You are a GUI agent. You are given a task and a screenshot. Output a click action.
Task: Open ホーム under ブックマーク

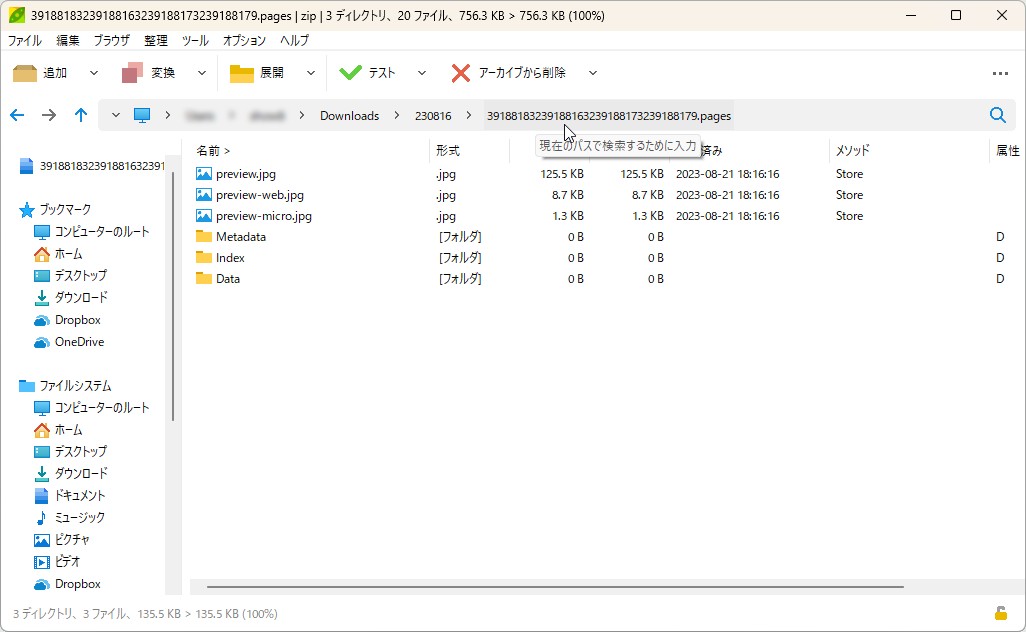[x=58, y=254]
